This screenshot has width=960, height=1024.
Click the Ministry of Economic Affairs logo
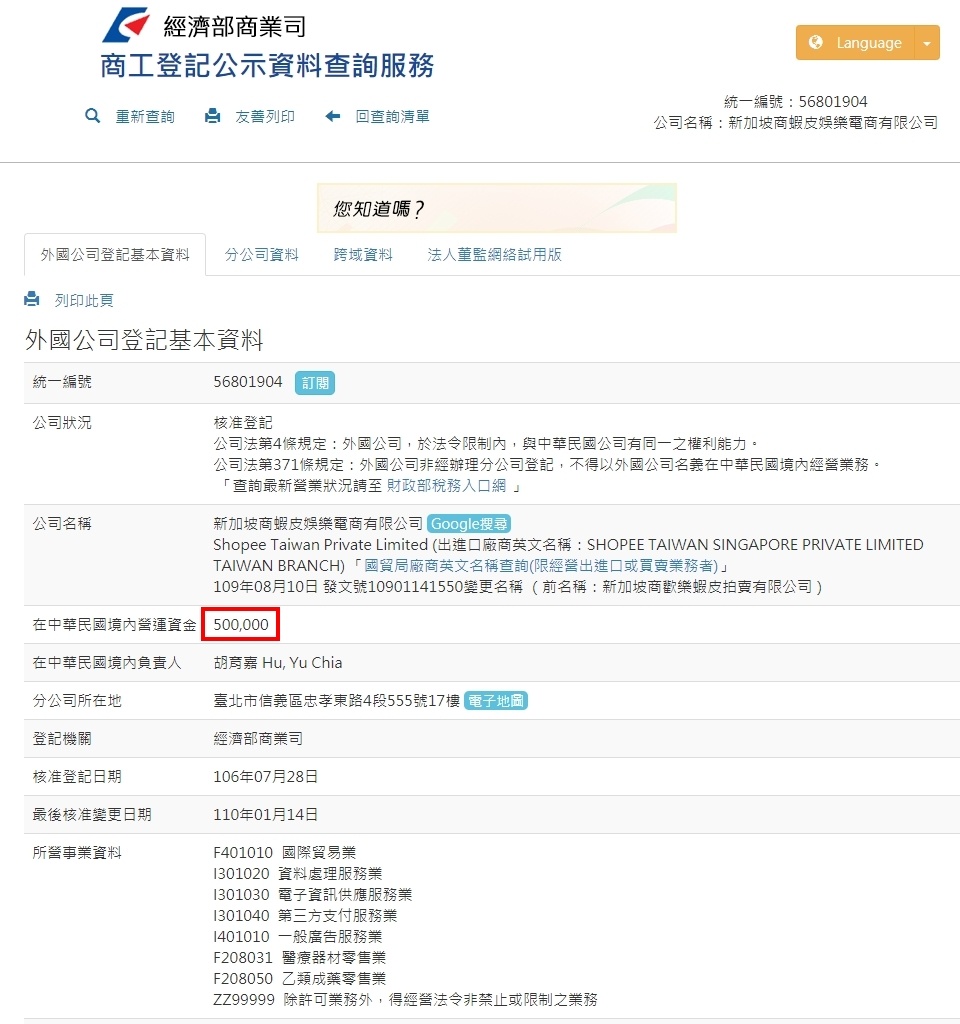coord(126,25)
